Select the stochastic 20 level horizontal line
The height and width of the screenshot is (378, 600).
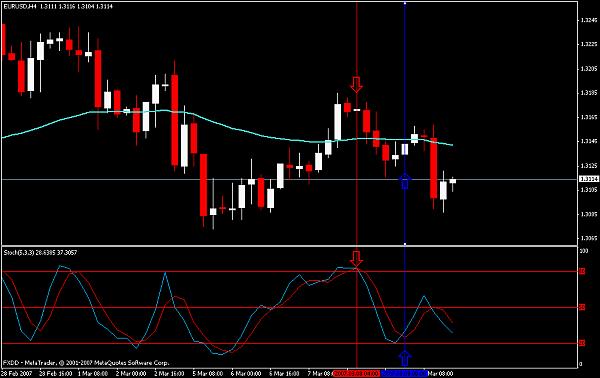coord(289,343)
